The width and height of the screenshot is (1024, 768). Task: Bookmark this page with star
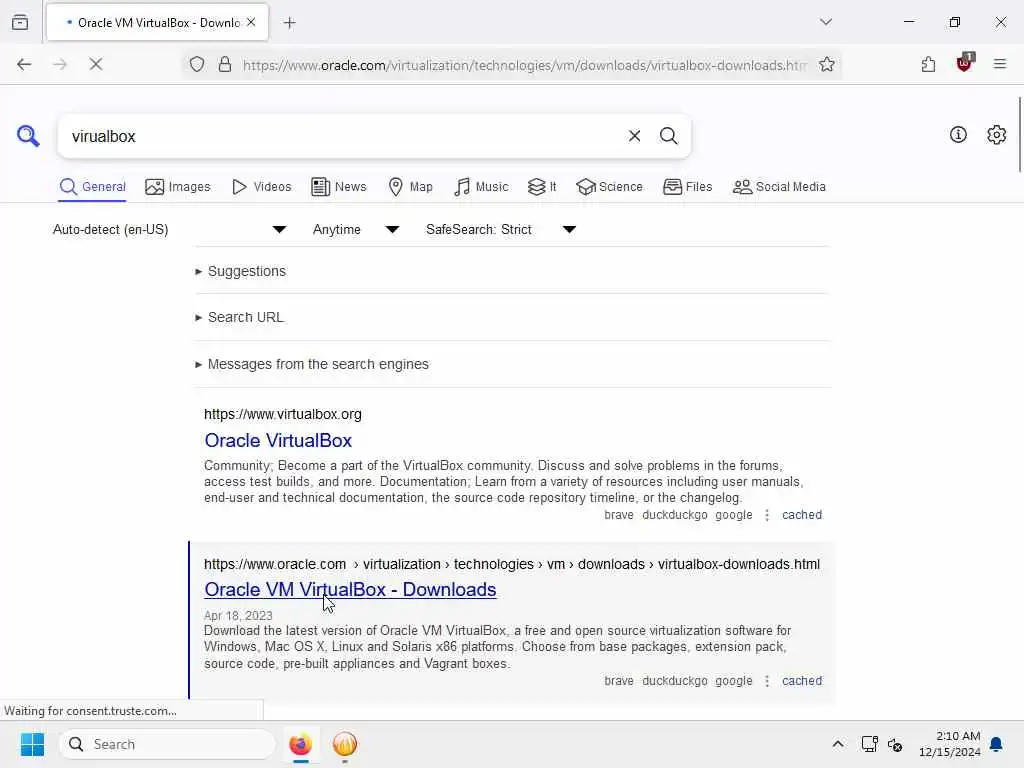tap(826, 64)
